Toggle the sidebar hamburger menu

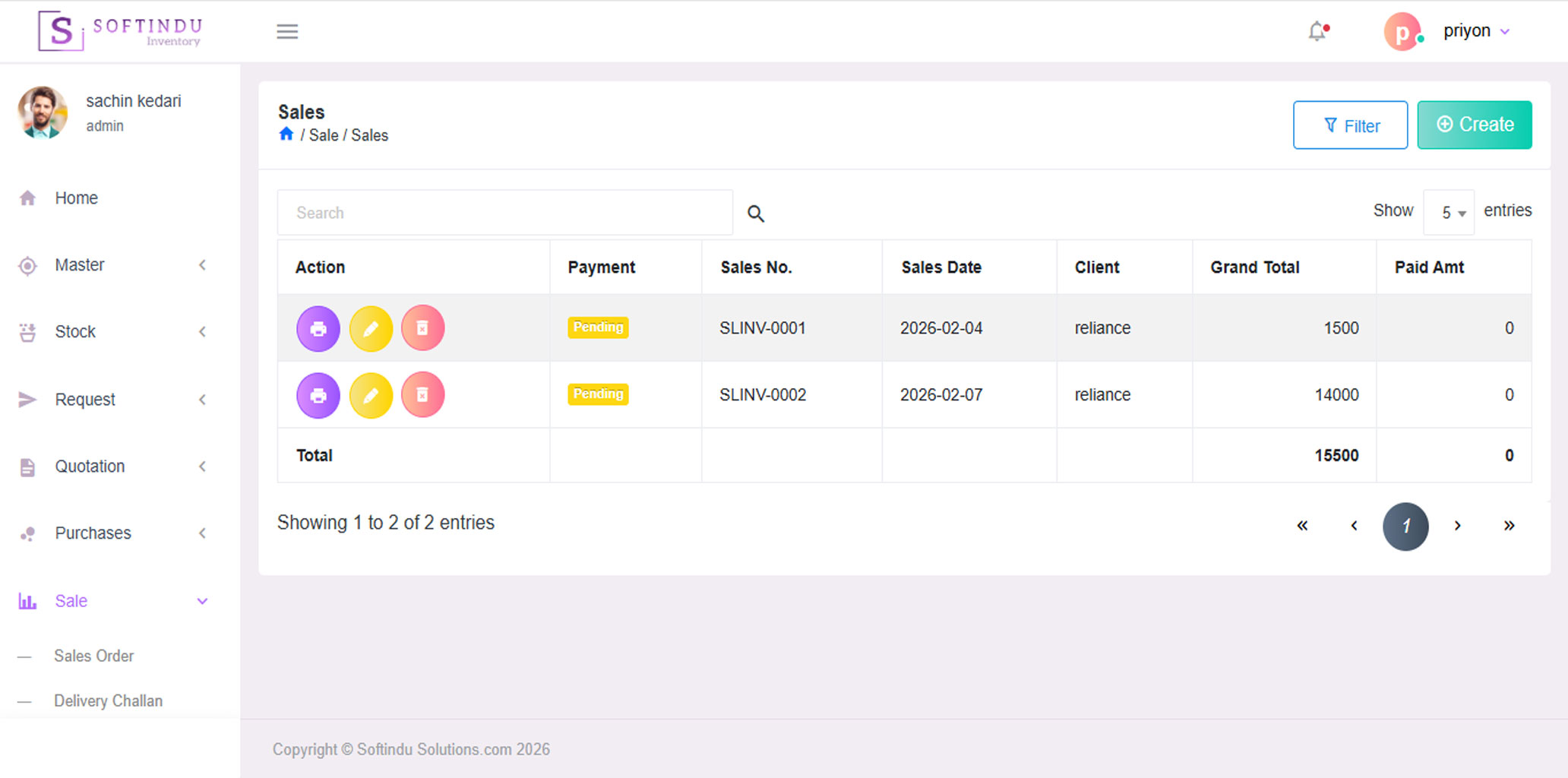(287, 31)
